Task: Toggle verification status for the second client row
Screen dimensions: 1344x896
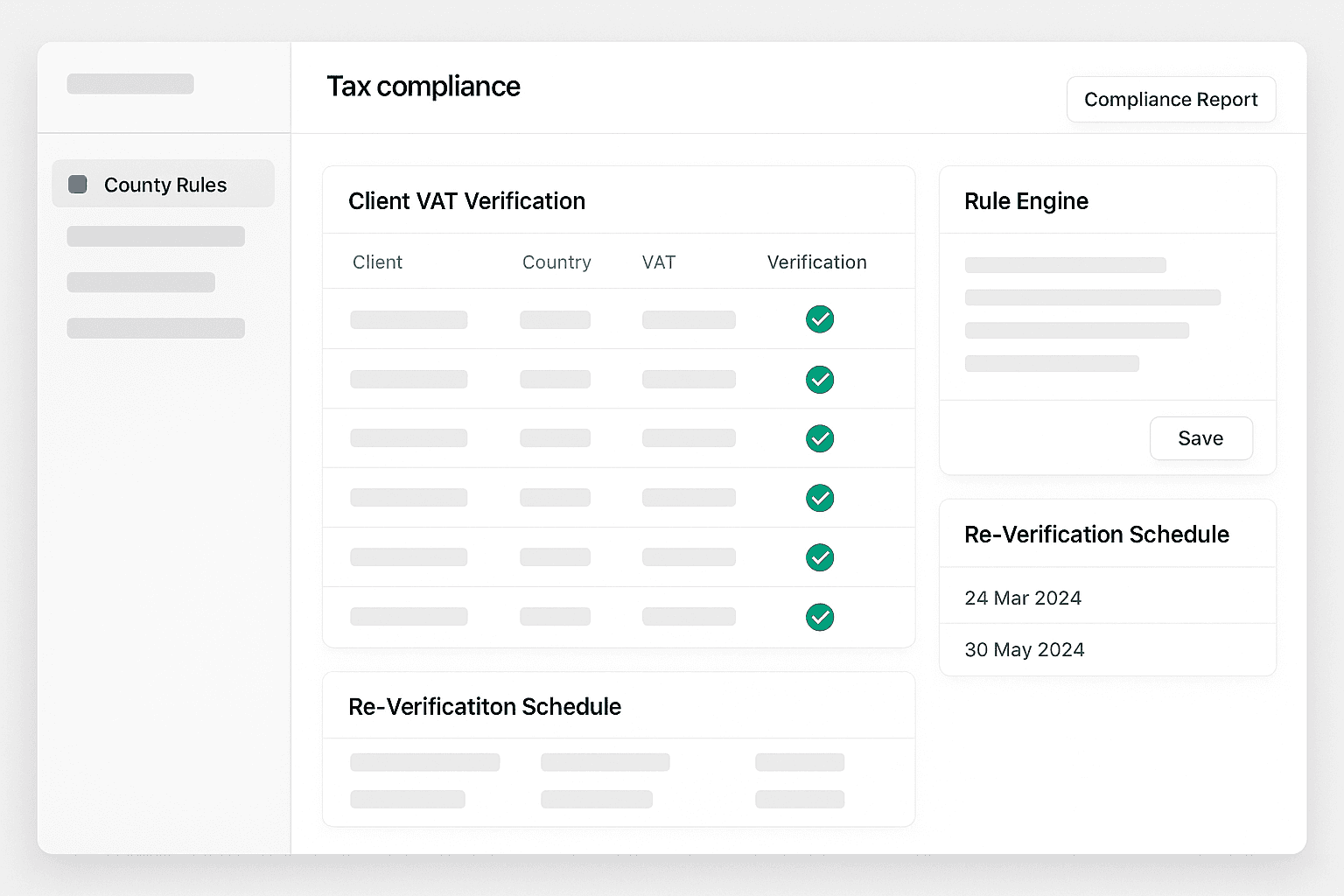Action: pos(820,379)
